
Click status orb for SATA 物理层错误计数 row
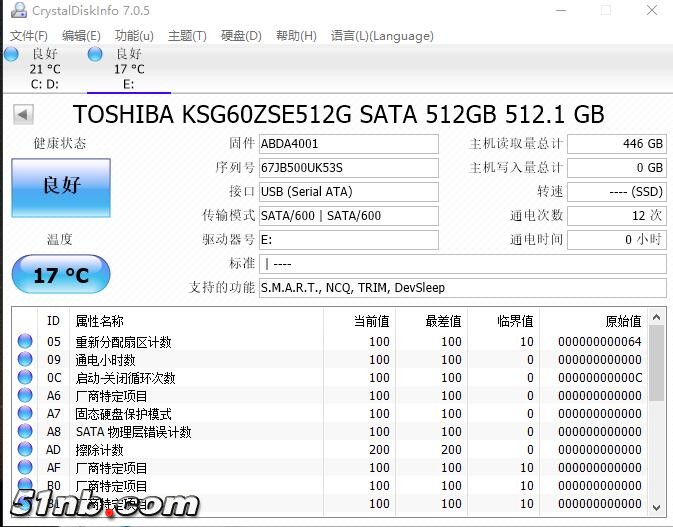tap(25, 432)
